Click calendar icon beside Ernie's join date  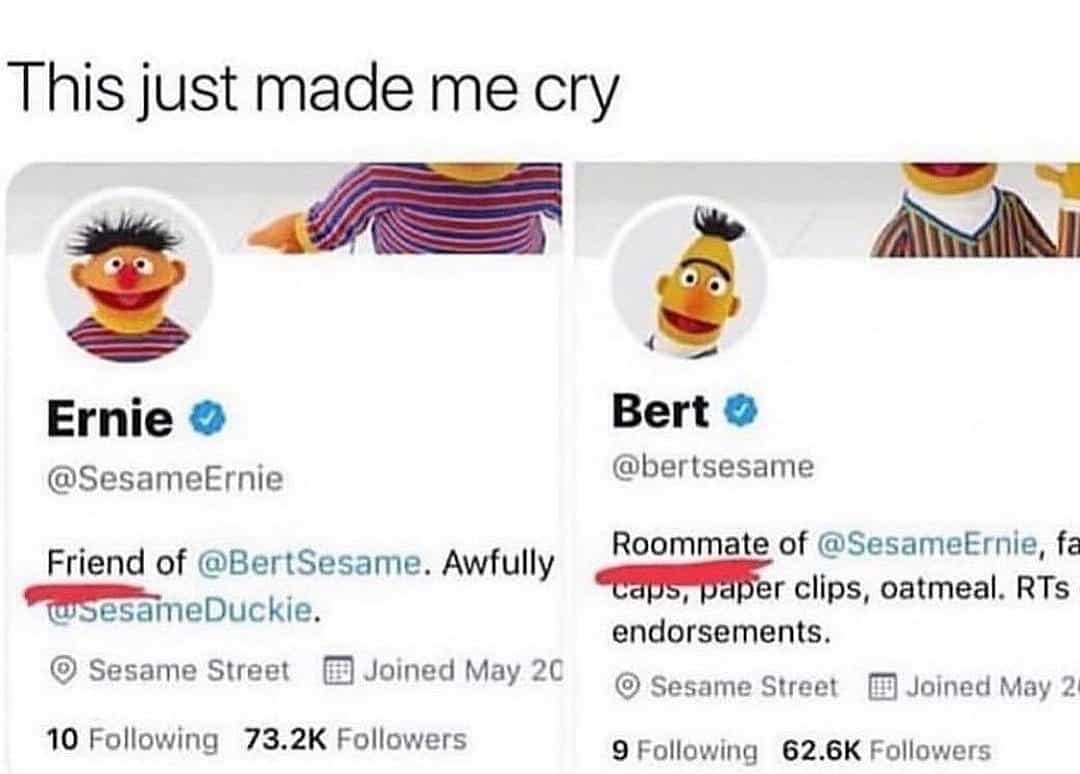[338, 670]
